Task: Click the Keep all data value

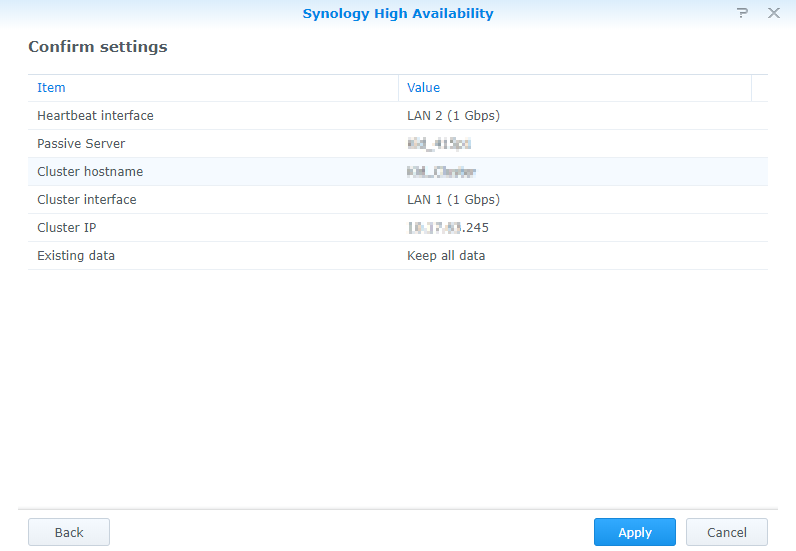Action: (x=446, y=255)
